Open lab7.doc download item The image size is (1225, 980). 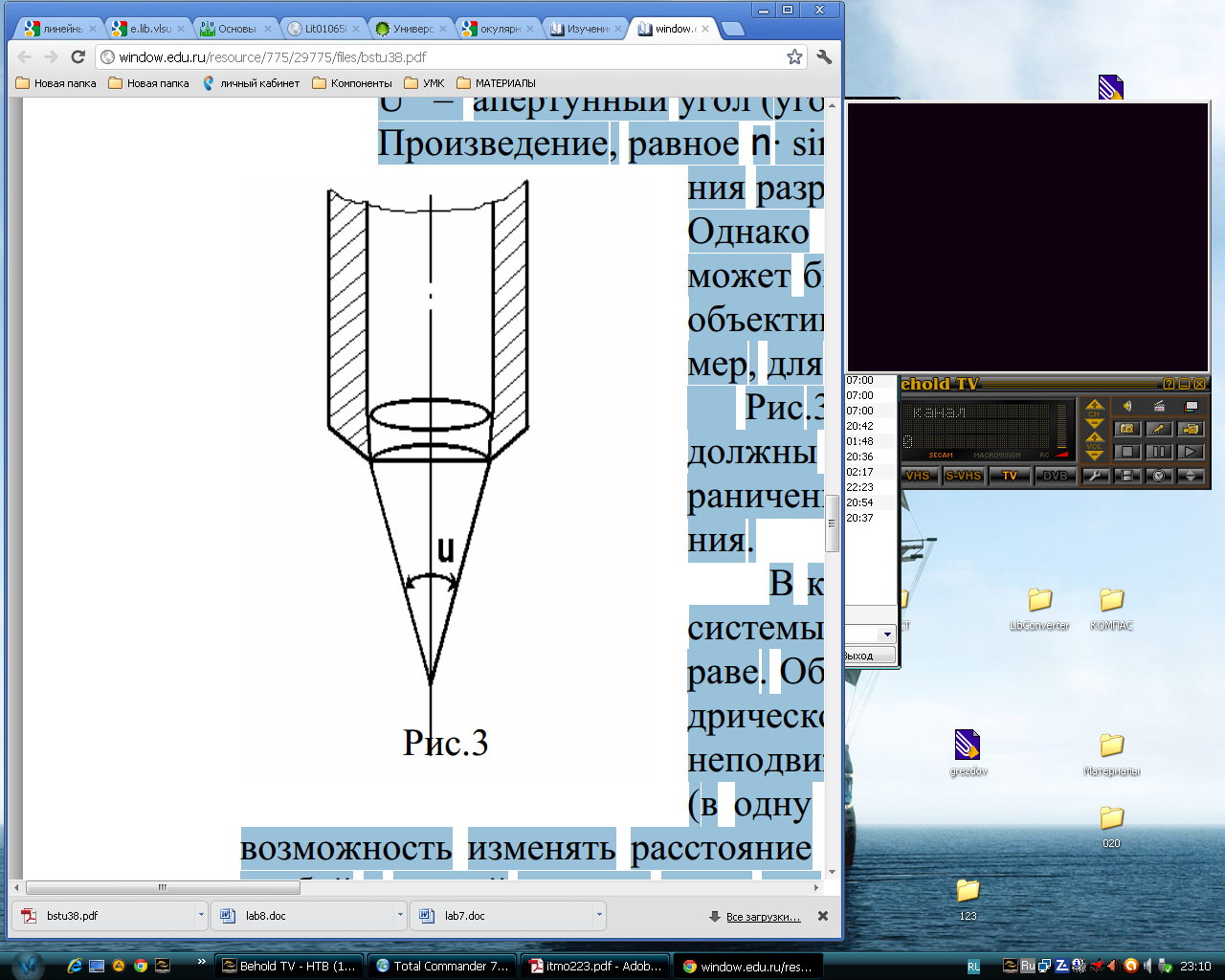(501, 916)
